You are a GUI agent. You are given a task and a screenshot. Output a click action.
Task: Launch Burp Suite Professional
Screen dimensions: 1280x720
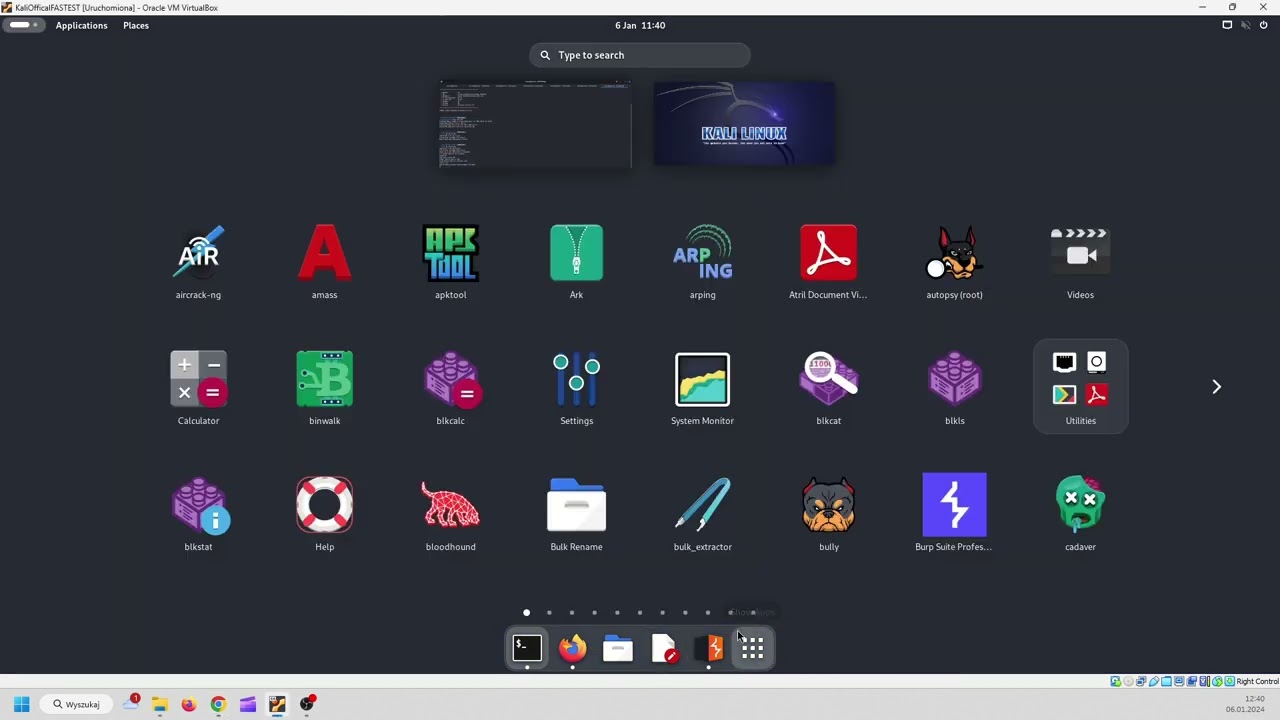(954, 514)
